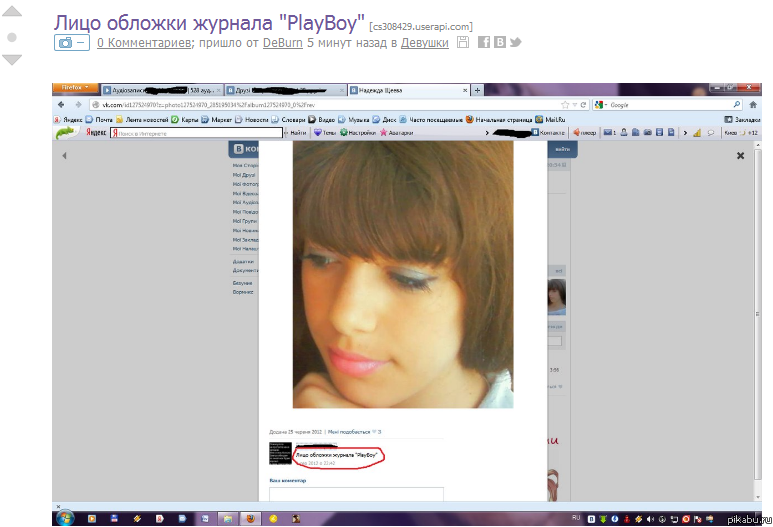Click the large portrait photo in the viewer
773x527 pixels.
coord(403,275)
